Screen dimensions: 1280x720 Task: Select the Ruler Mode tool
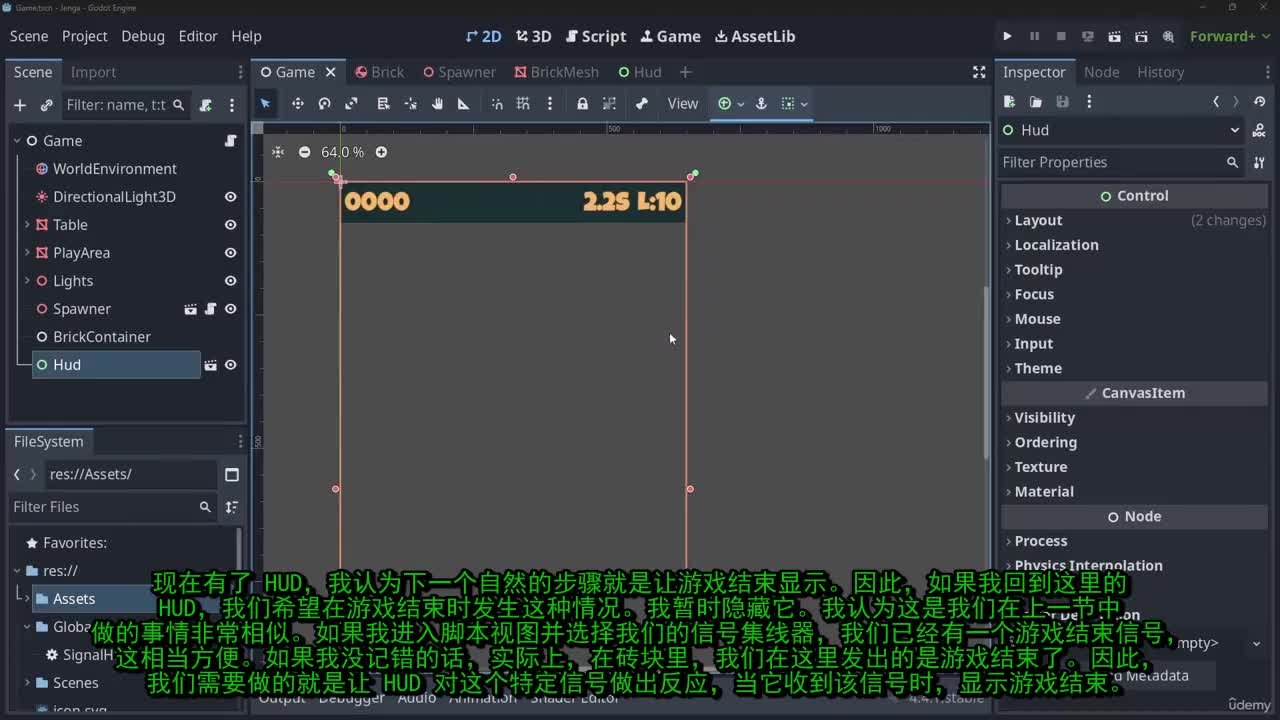[463, 104]
